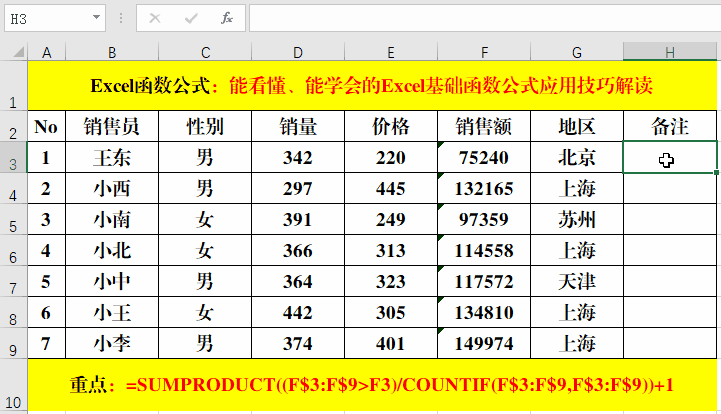Click the quantity cell '342'
This screenshot has width=721, height=414.
298,157
